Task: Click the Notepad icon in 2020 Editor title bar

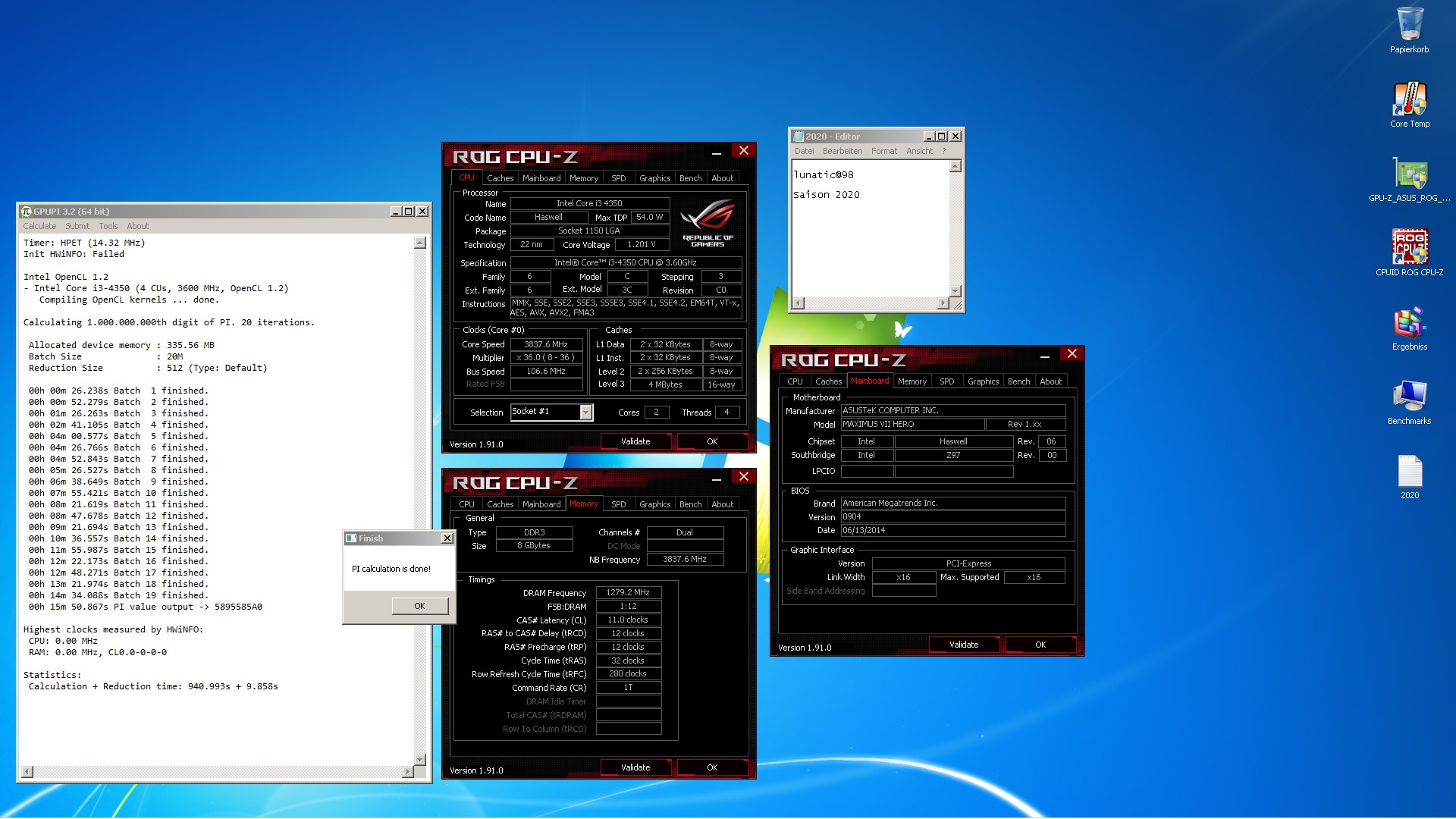Action: [x=799, y=136]
